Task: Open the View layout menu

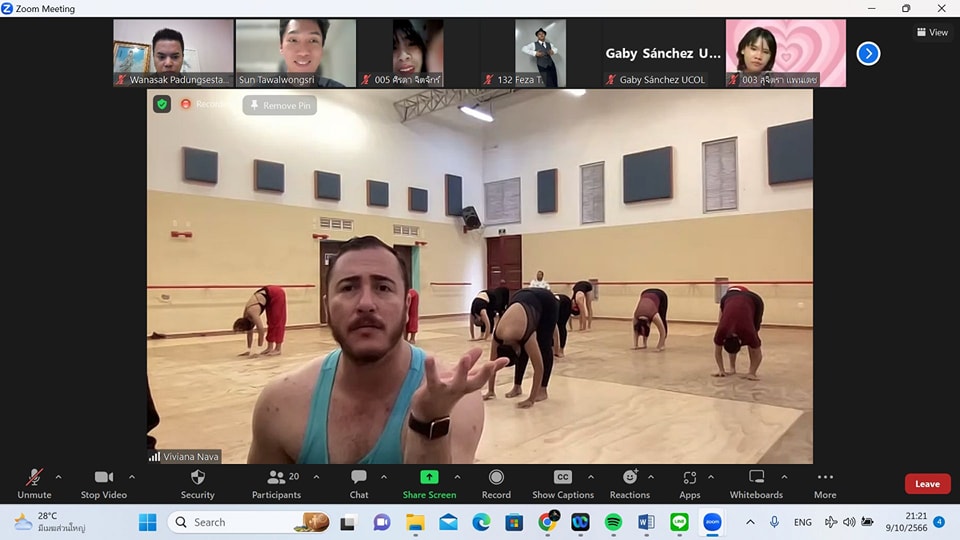Action: coord(932,32)
